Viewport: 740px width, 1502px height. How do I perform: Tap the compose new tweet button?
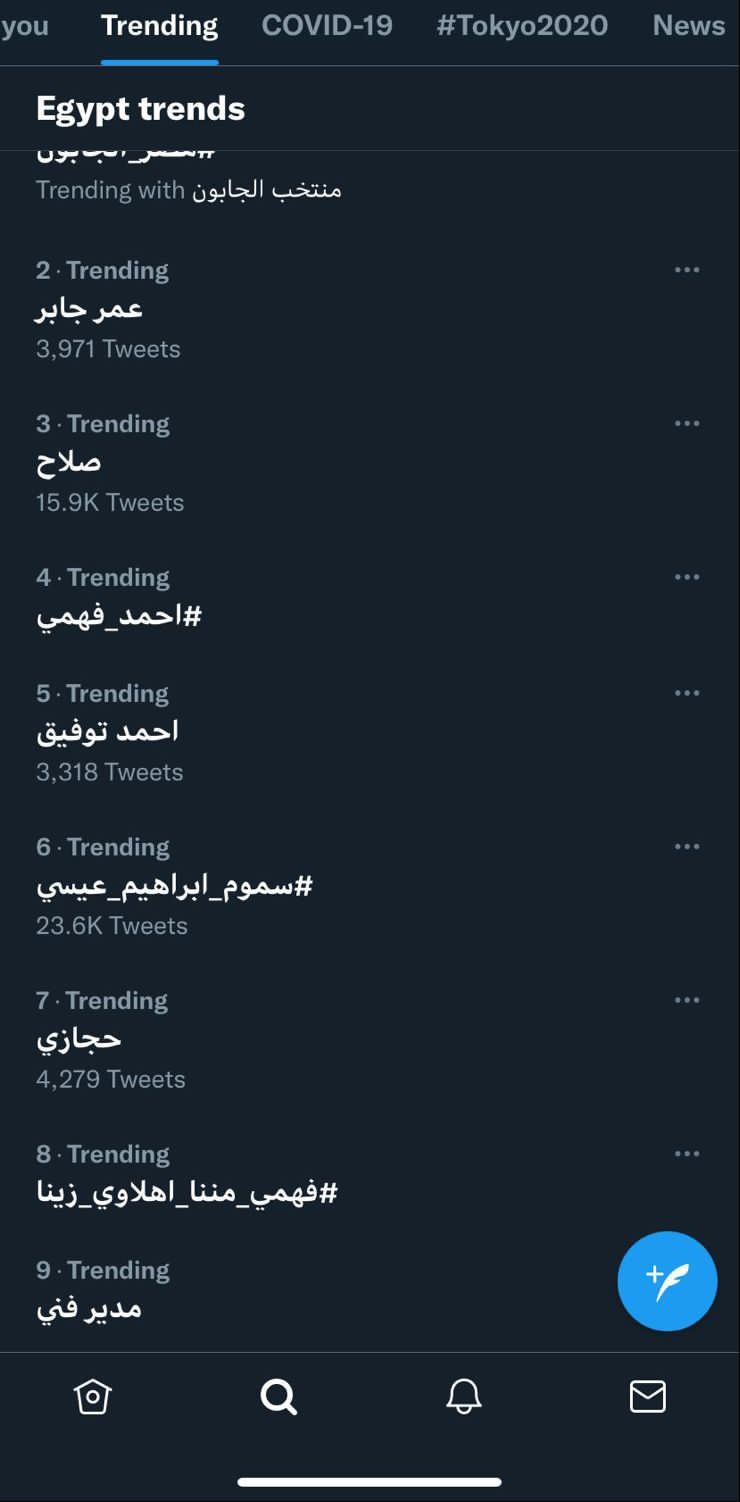tap(667, 1281)
